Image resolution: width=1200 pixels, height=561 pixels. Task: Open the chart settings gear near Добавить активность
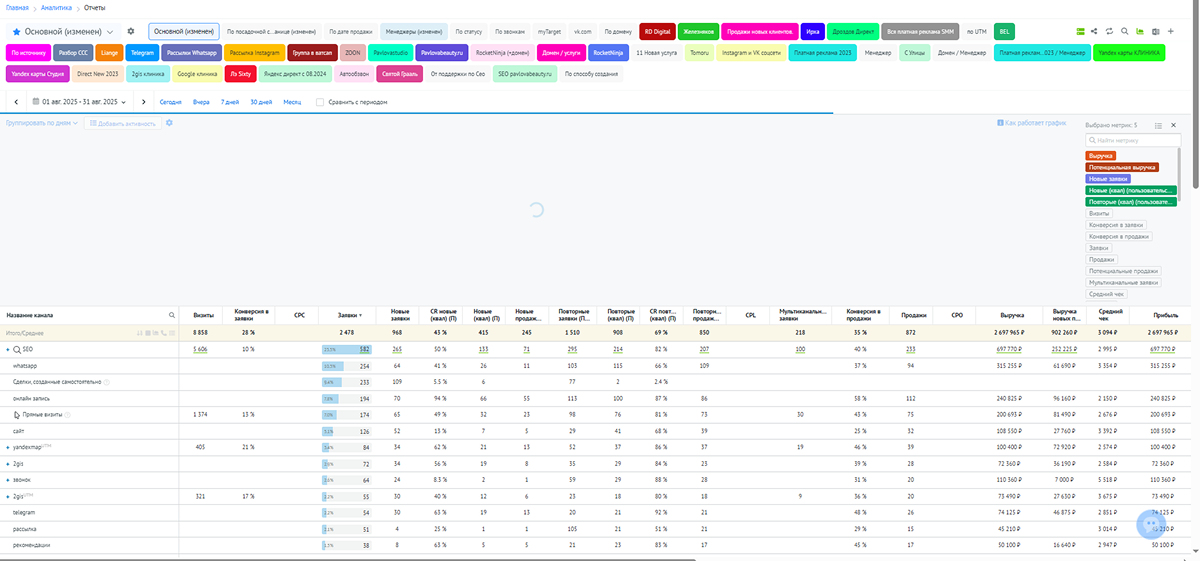(x=169, y=123)
